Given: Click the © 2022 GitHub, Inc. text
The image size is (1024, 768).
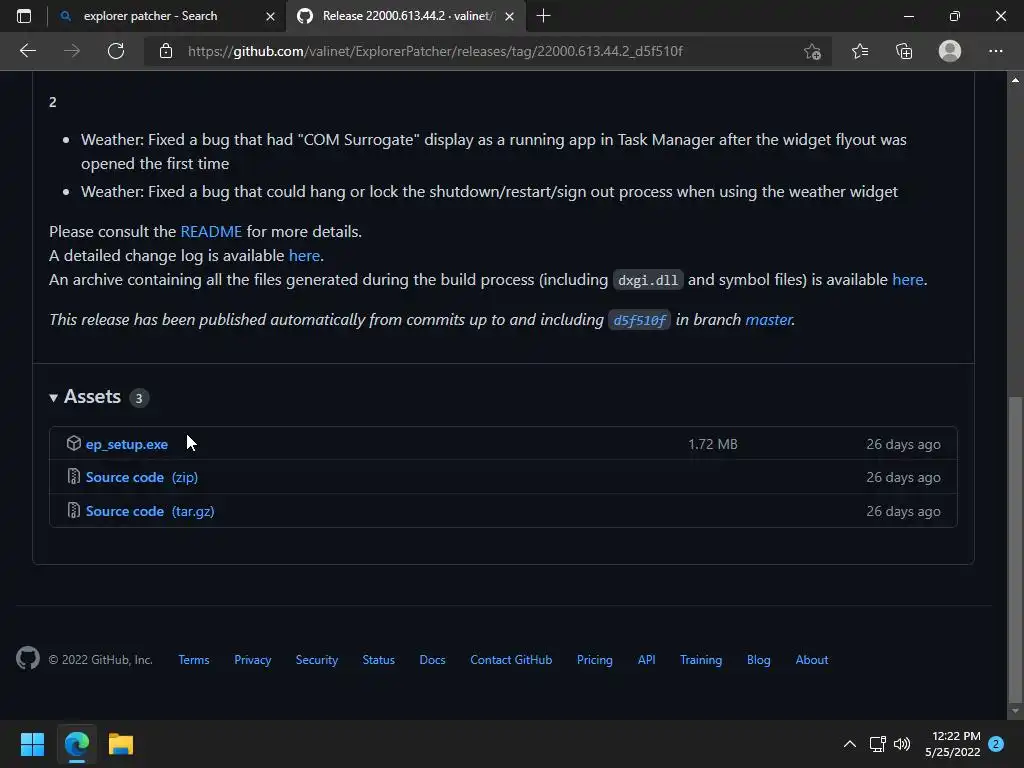Looking at the screenshot, I should point(101,660).
